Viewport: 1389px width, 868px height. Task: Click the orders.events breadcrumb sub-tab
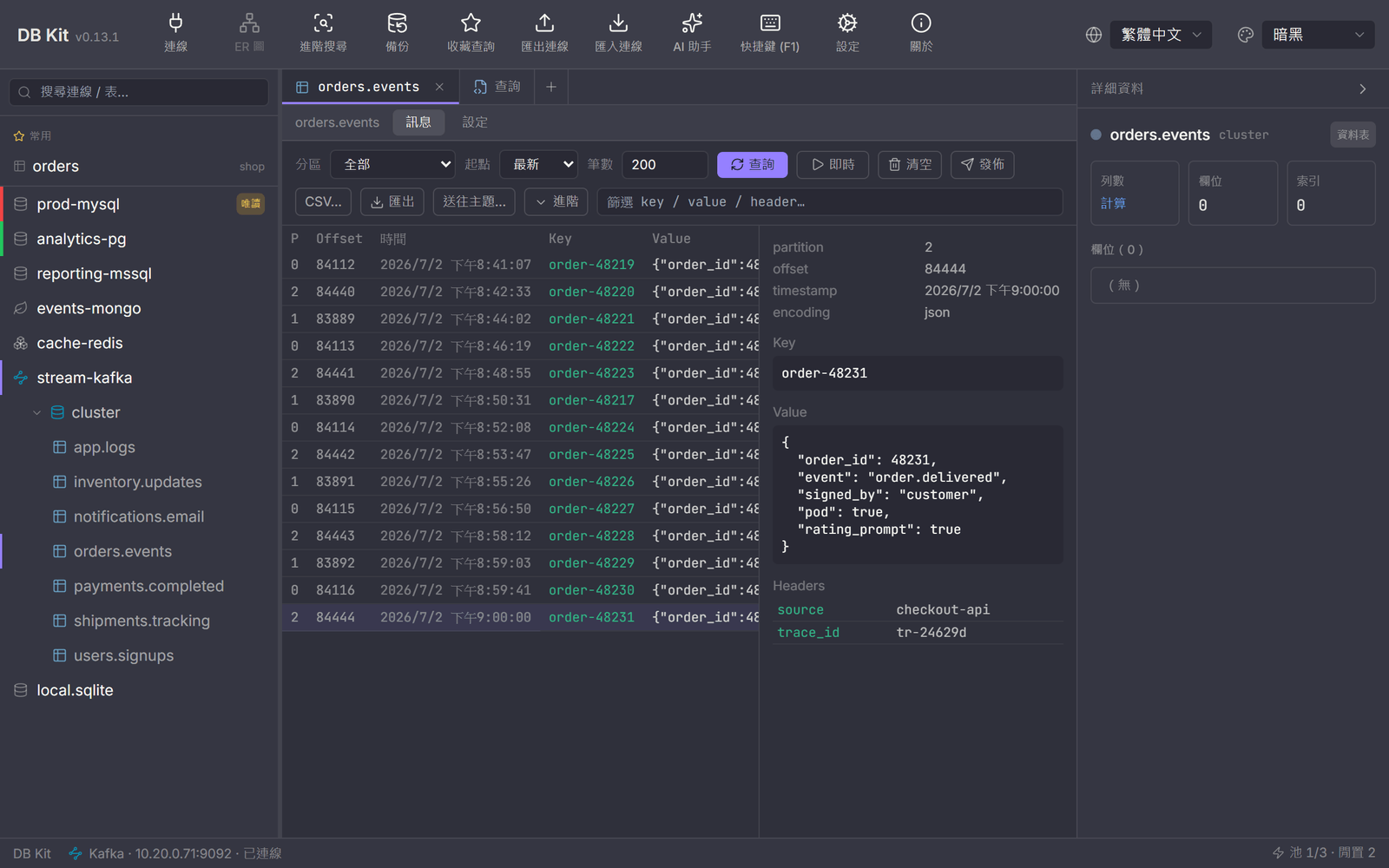(x=337, y=122)
